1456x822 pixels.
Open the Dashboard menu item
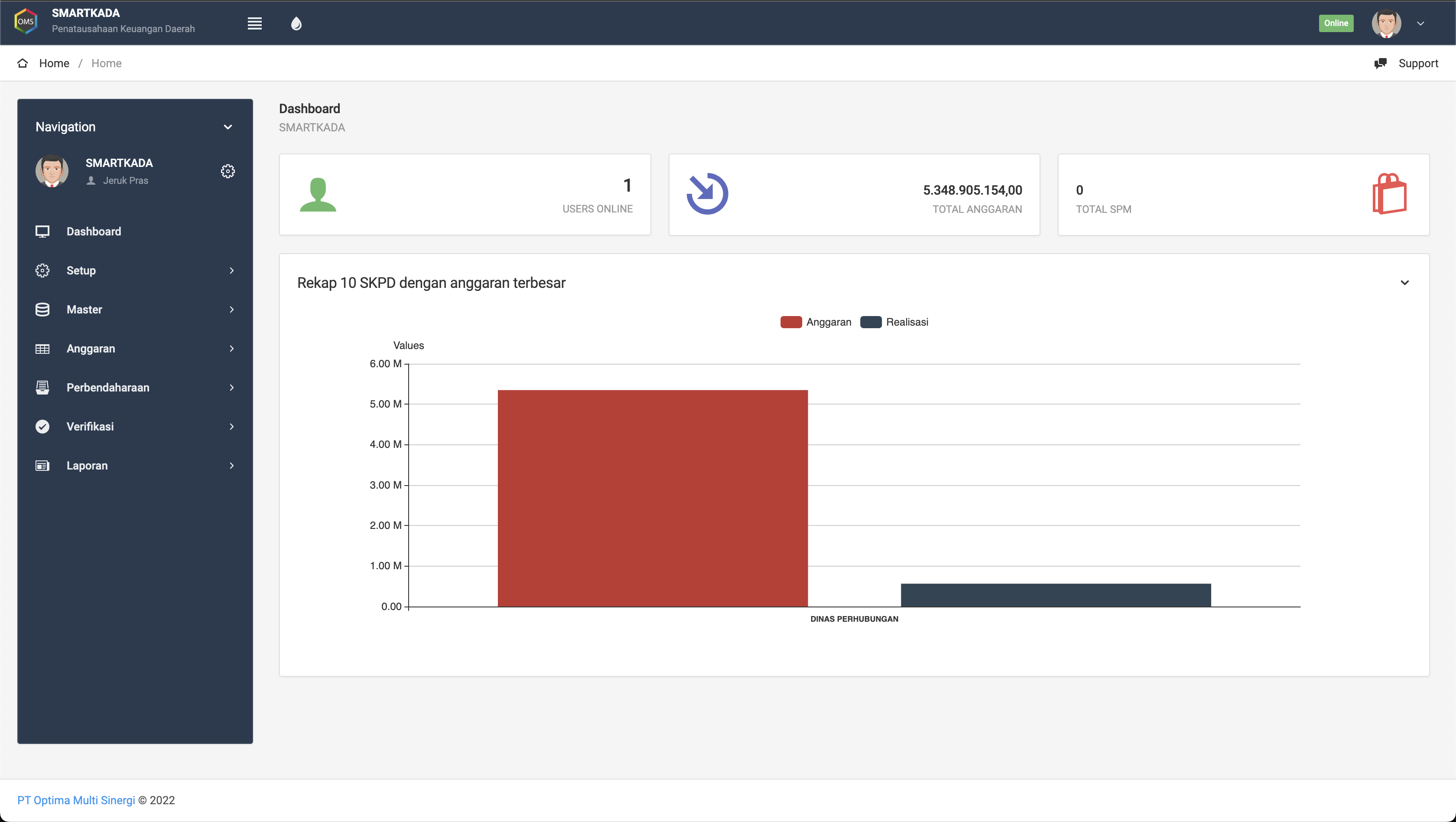pyautogui.click(x=93, y=231)
